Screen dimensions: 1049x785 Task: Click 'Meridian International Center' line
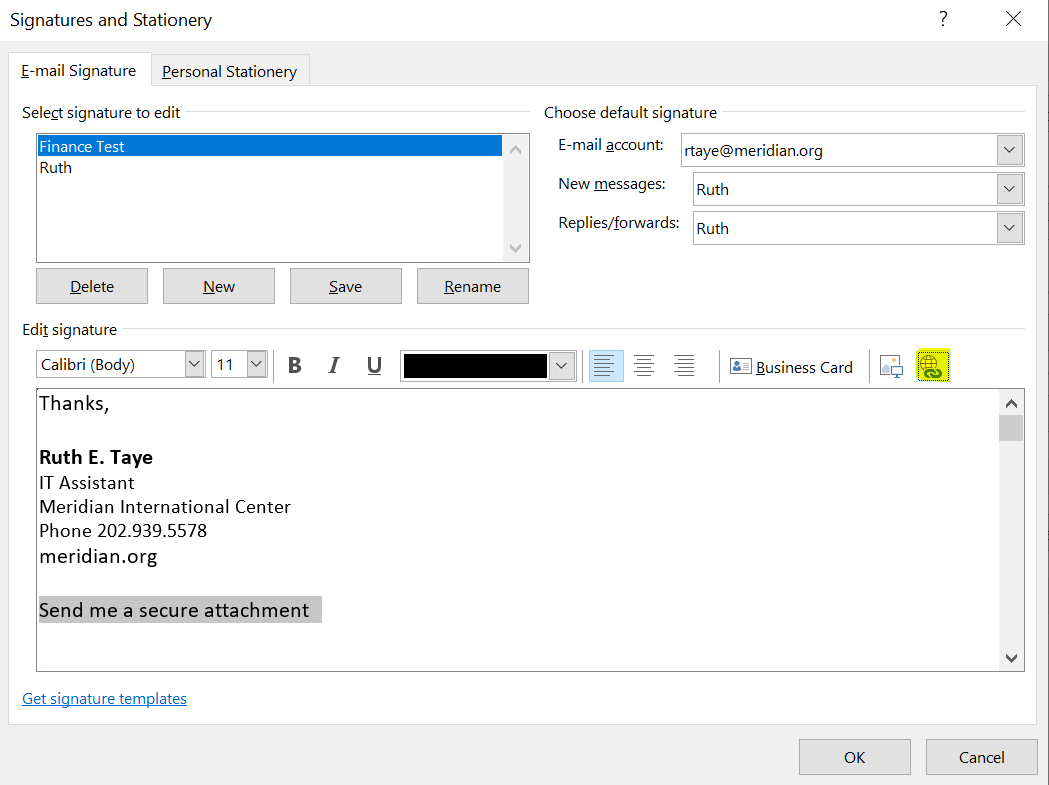pos(165,507)
